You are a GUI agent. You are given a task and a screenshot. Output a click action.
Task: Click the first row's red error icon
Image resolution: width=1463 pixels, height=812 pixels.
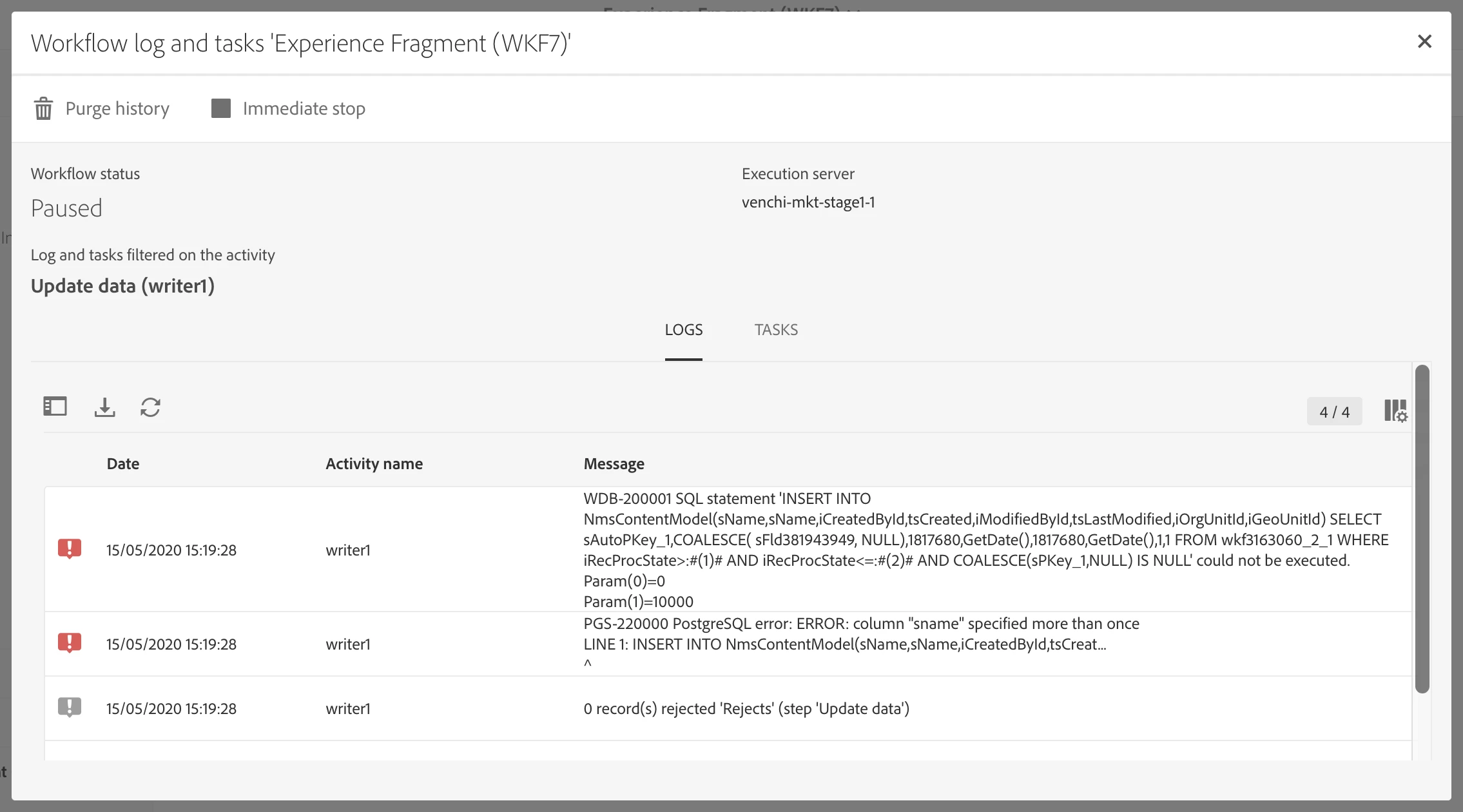click(70, 549)
